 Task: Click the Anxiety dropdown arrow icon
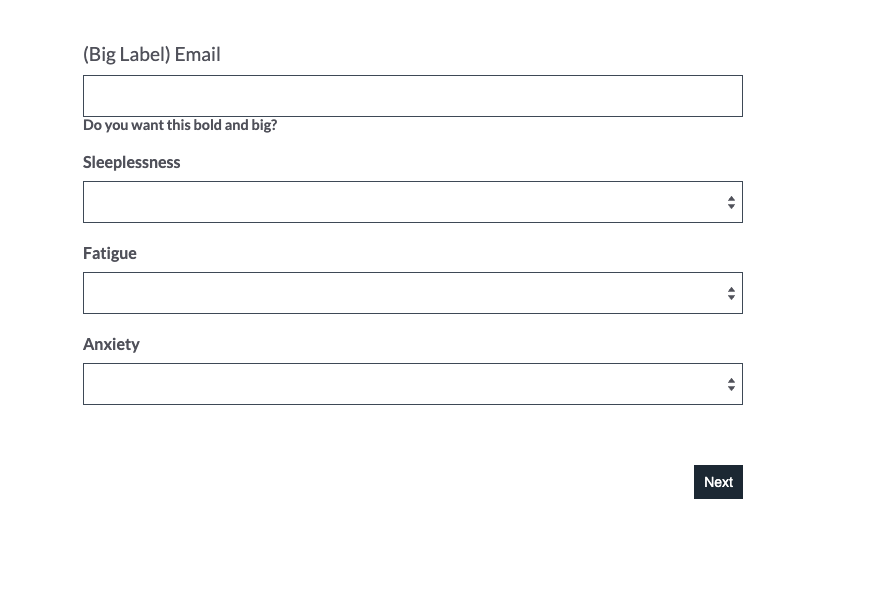[731, 384]
